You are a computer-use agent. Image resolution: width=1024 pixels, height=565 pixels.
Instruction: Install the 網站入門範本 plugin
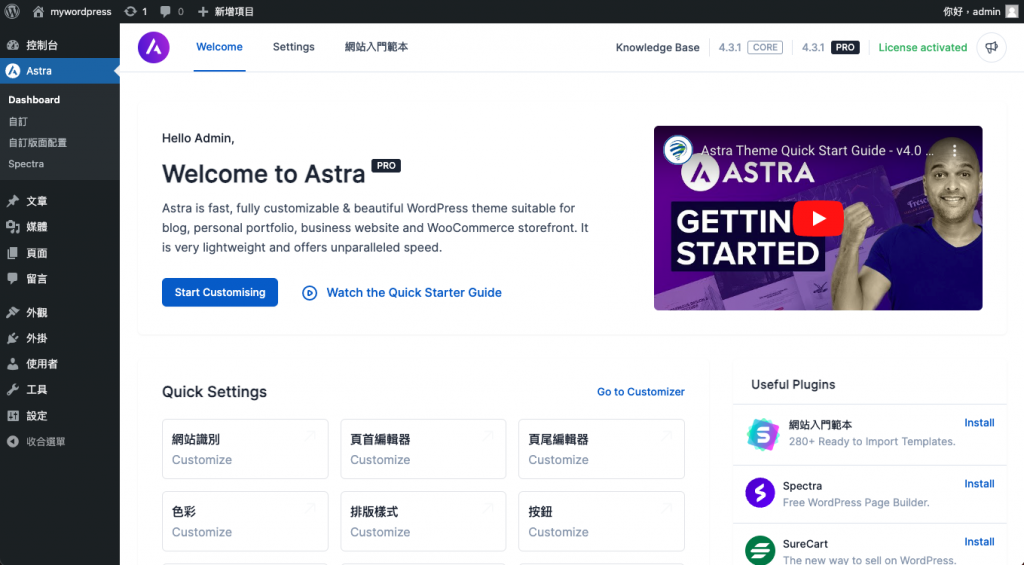979,423
